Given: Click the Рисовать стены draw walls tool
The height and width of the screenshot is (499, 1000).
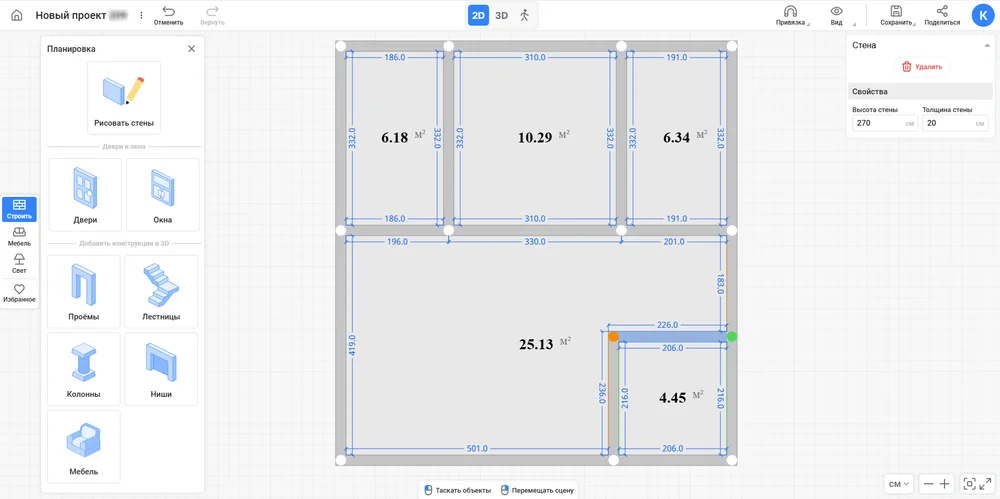Looking at the screenshot, I should (x=125, y=97).
